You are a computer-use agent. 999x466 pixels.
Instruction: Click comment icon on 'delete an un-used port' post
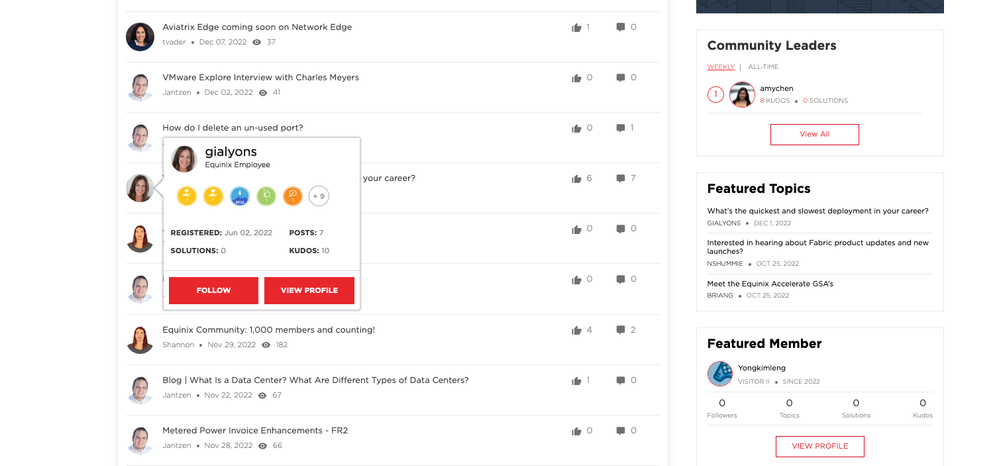pyautogui.click(x=621, y=128)
